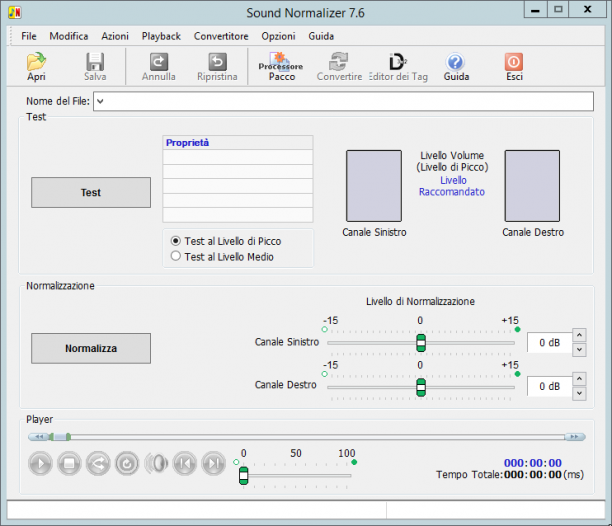
Task: Click the Canale Sinistro level meter
Action: [374, 186]
